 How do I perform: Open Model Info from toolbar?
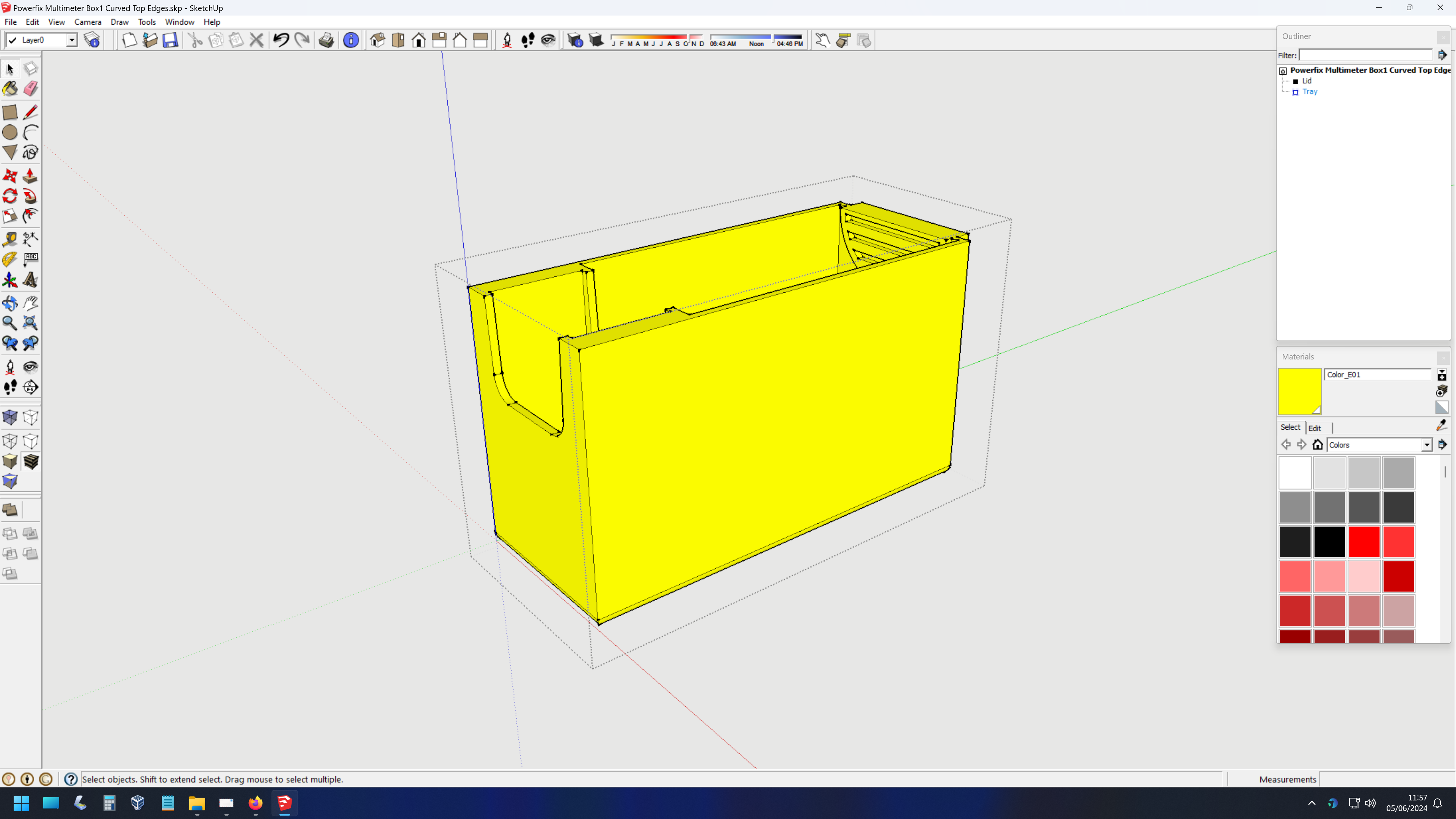pyautogui.click(x=351, y=40)
